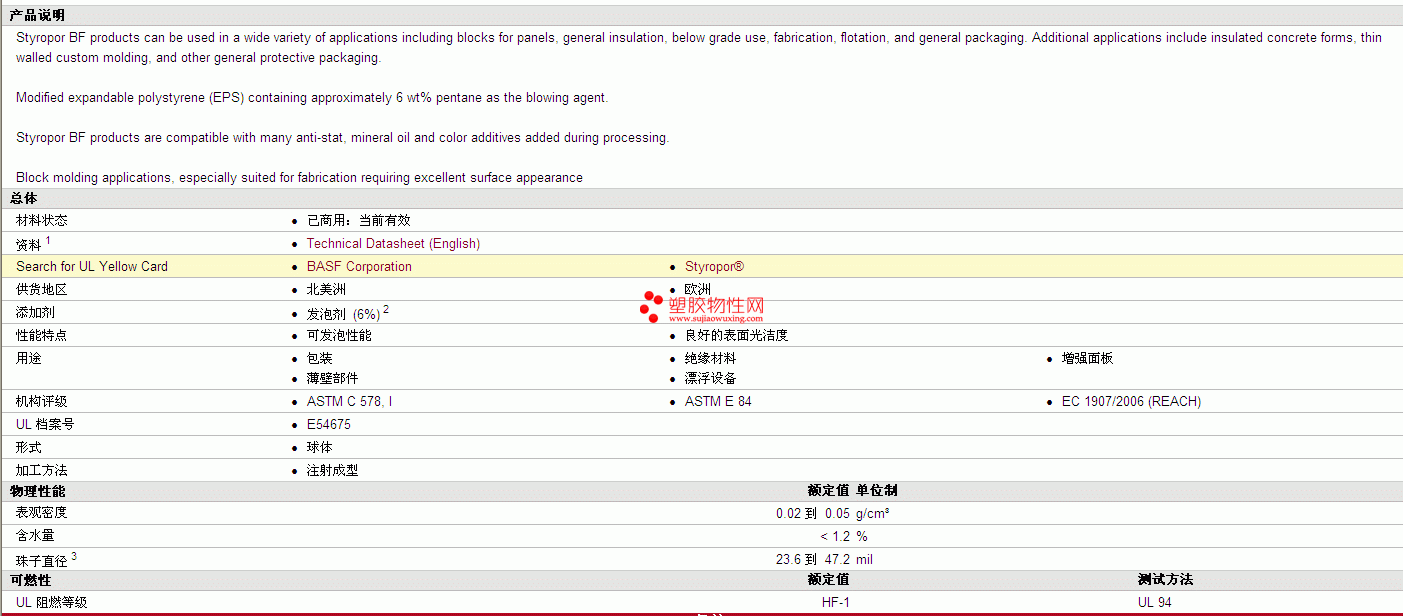Screen dimensions: 1403x616
Task: Open the BASF Corporation link
Action: pos(359,266)
